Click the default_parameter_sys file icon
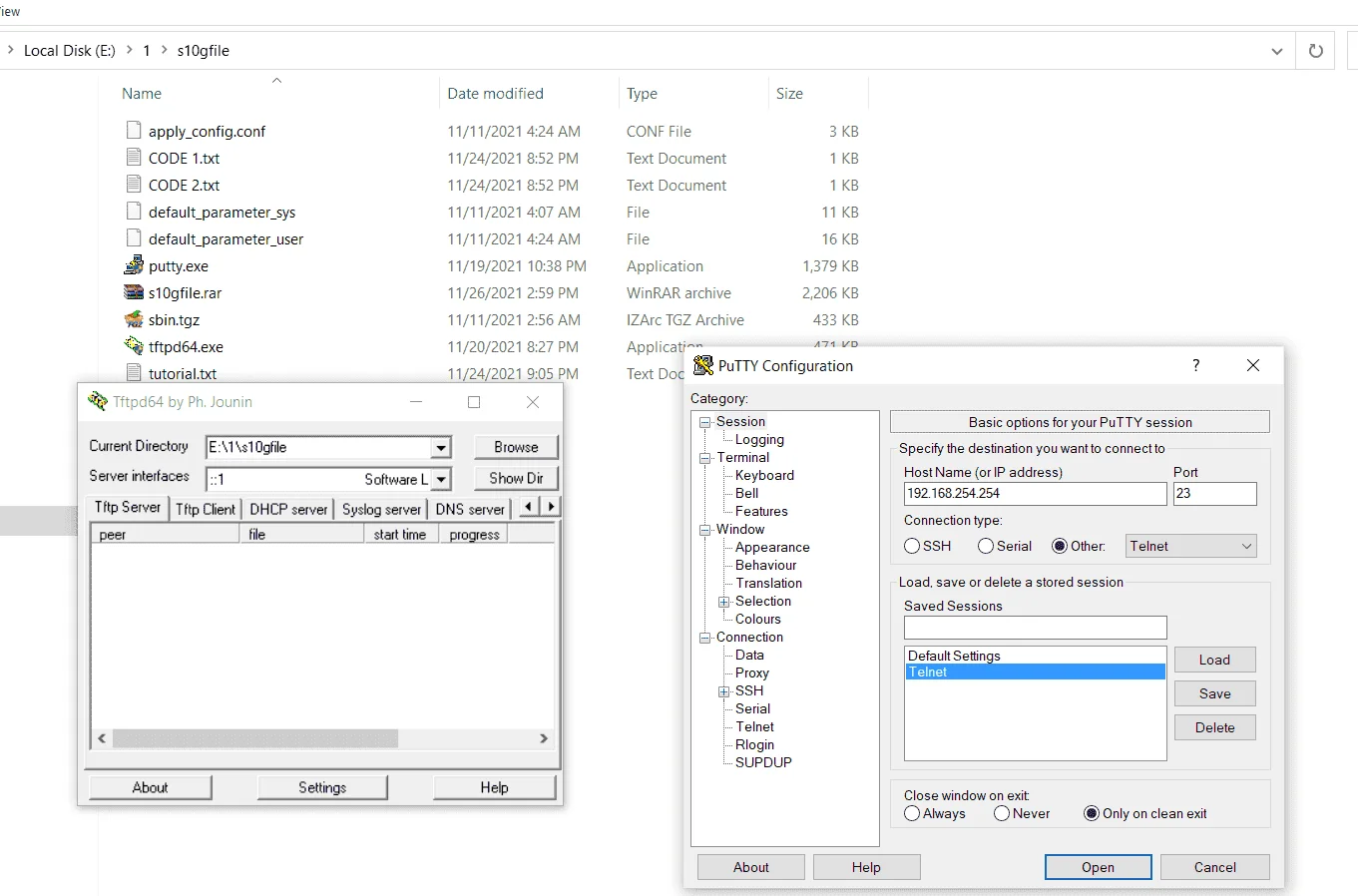The height and width of the screenshot is (896, 1358). (134, 211)
